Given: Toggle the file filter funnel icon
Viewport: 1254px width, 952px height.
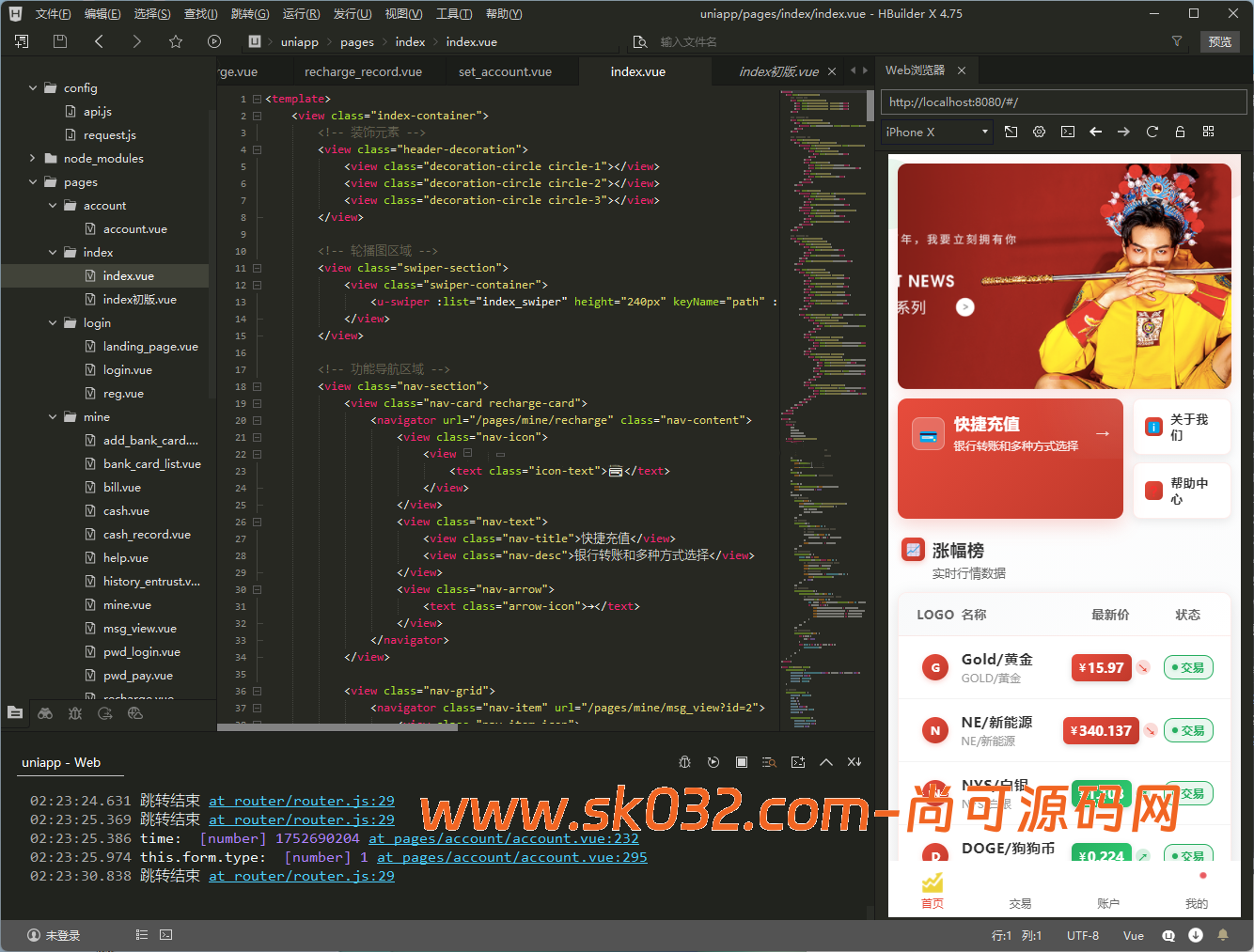Looking at the screenshot, I should tap(1176, 41).
